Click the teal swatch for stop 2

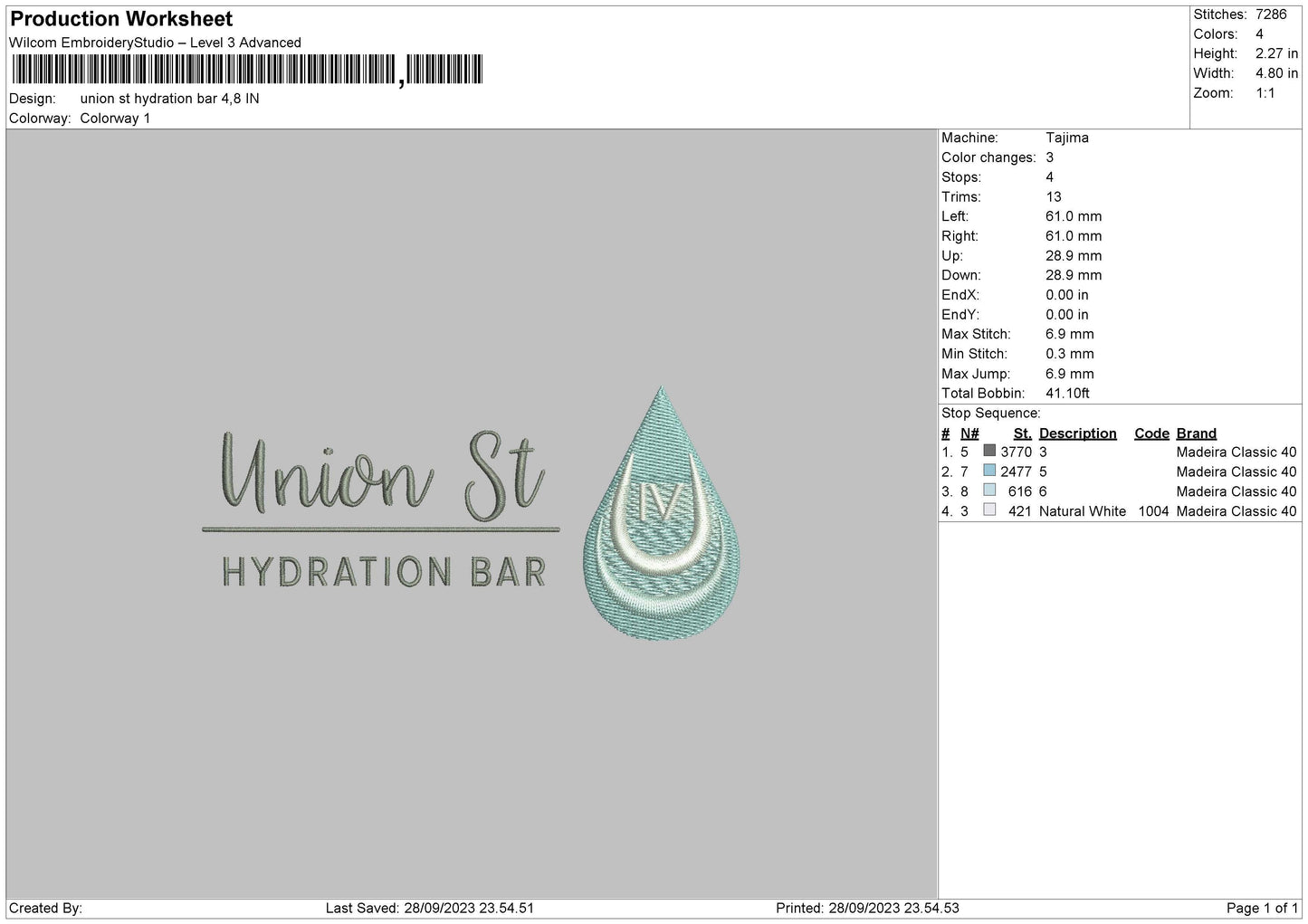coord(989,471)
